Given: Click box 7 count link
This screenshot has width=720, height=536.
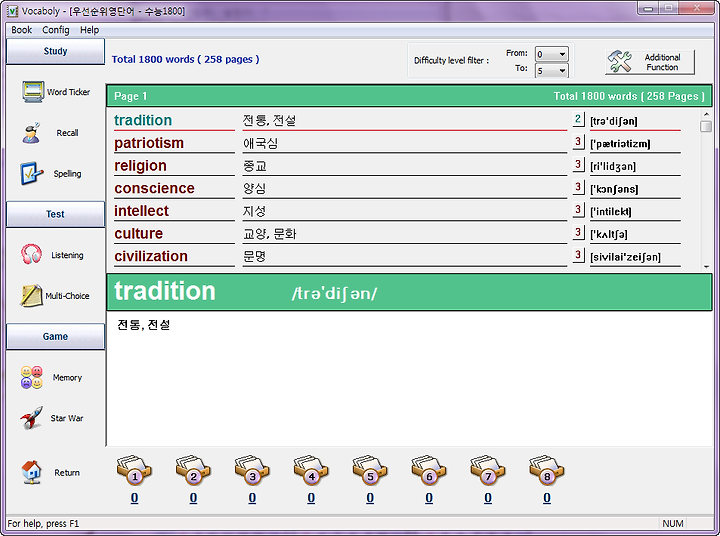Looking at the screenshot, I should 488,498.
